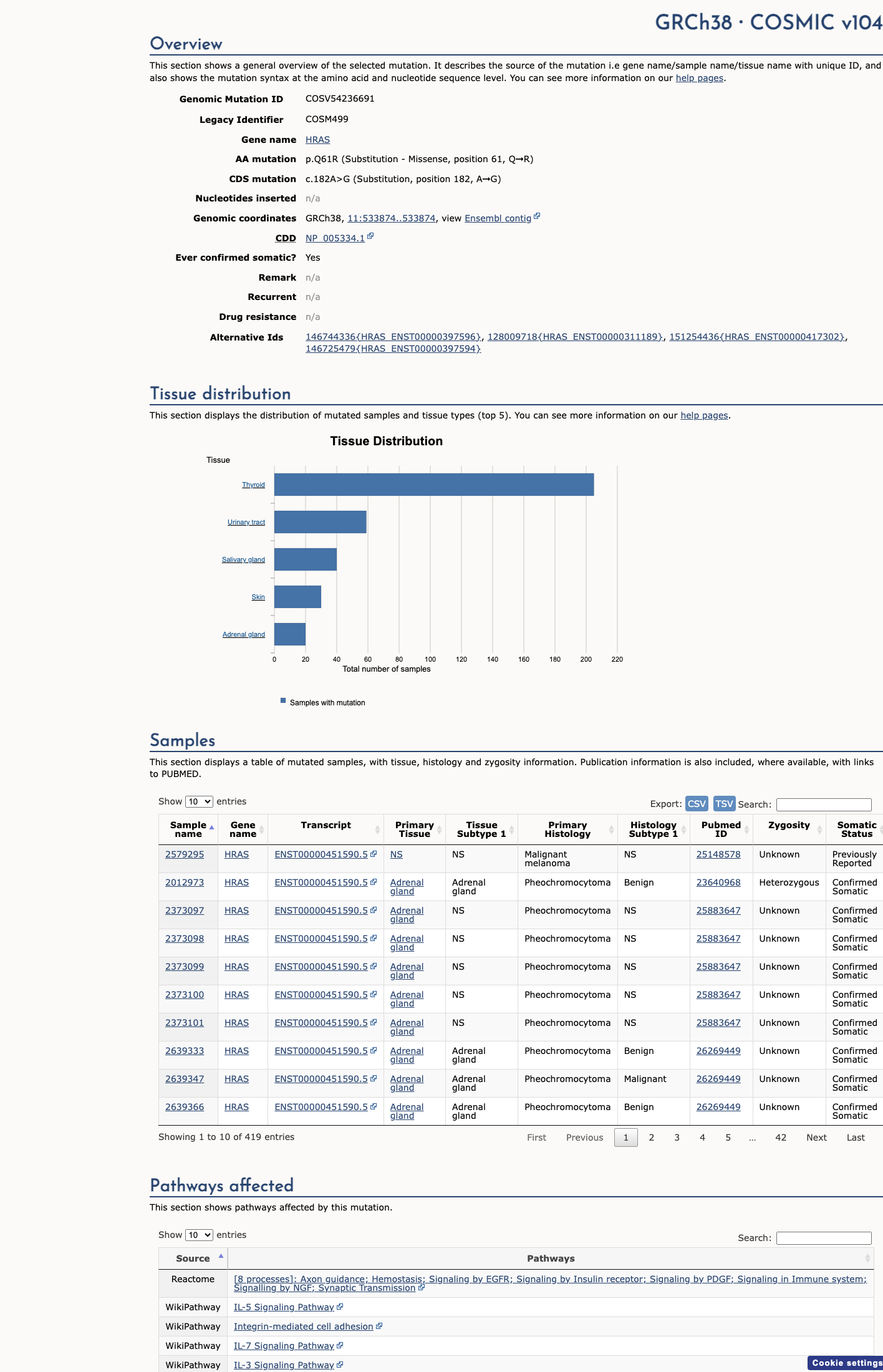Sort by Gene name column arrows

point(262,829)
